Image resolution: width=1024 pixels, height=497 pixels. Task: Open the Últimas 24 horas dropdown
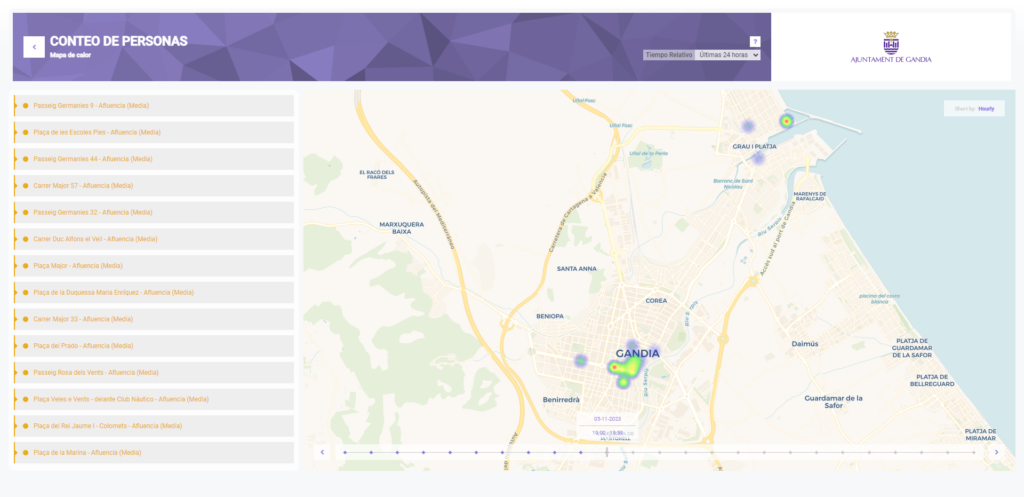(728, 55)
